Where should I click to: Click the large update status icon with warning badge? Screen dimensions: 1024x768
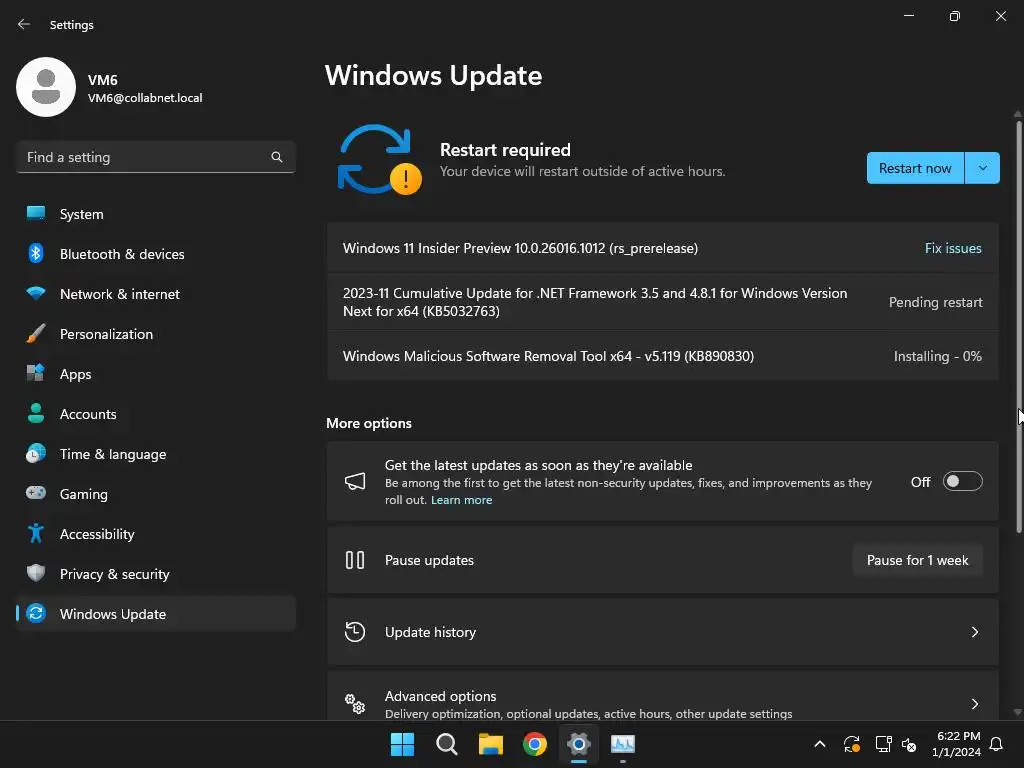(380, 159)
